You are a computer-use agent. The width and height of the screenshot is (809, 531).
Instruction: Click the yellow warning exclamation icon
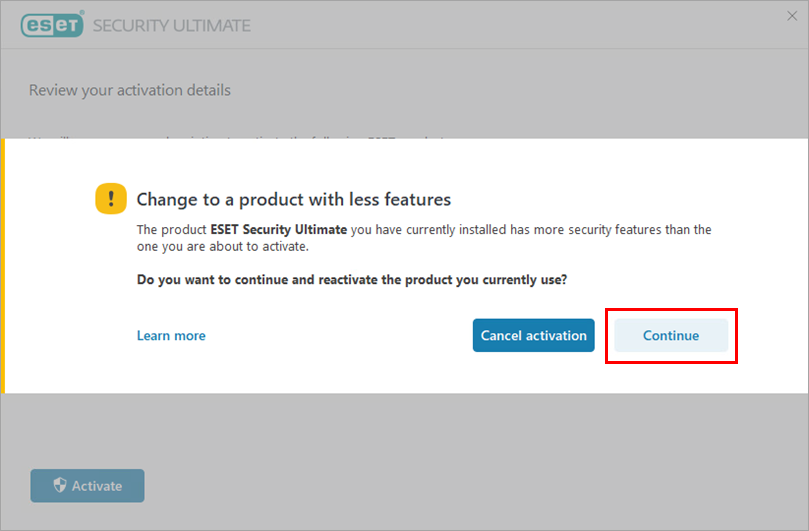[111, 198]
